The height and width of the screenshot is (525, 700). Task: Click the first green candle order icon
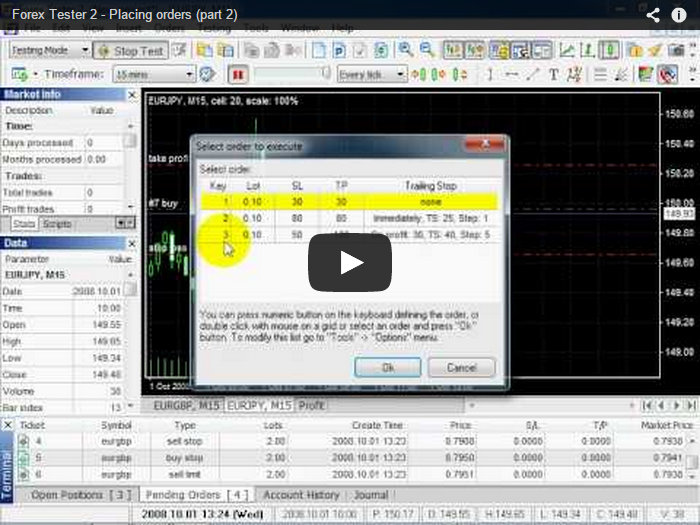point(418,74)
